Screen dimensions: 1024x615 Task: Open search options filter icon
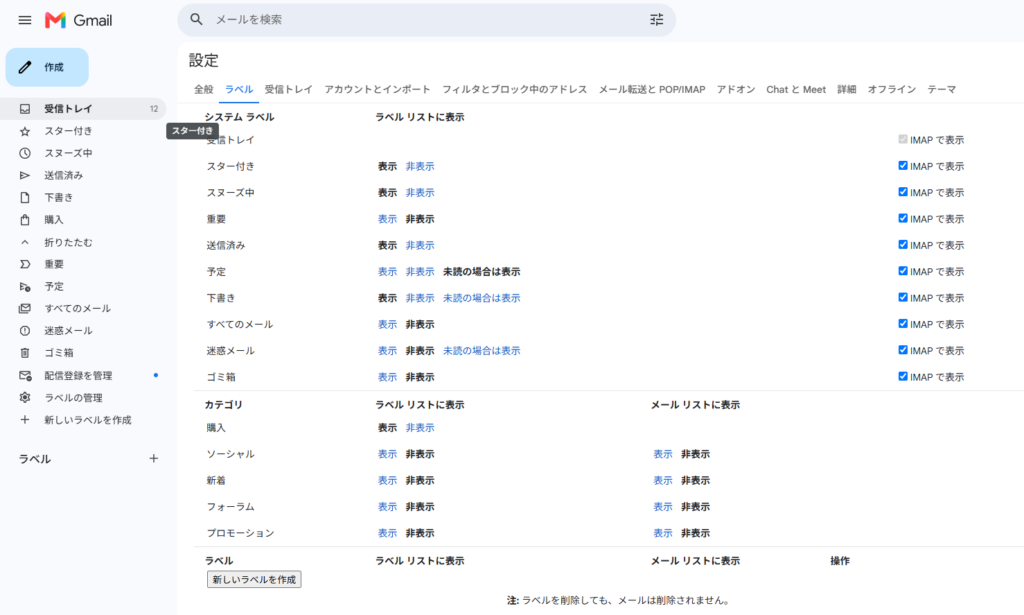click(656, 20)
